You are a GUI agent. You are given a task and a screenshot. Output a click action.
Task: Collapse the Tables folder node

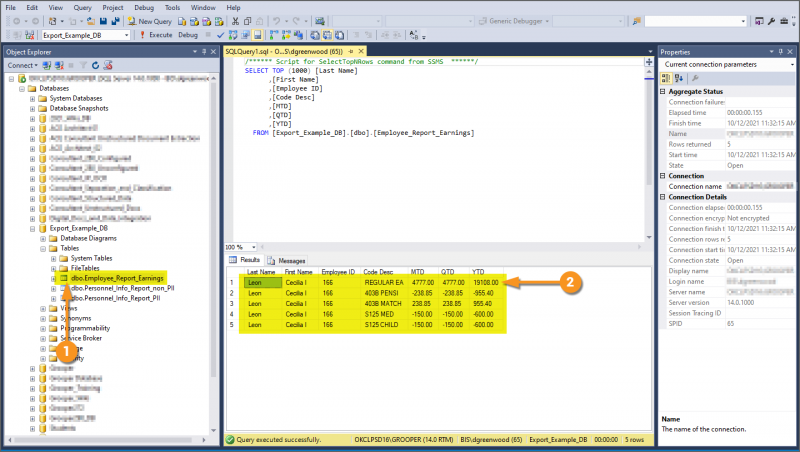click(42, 247)
